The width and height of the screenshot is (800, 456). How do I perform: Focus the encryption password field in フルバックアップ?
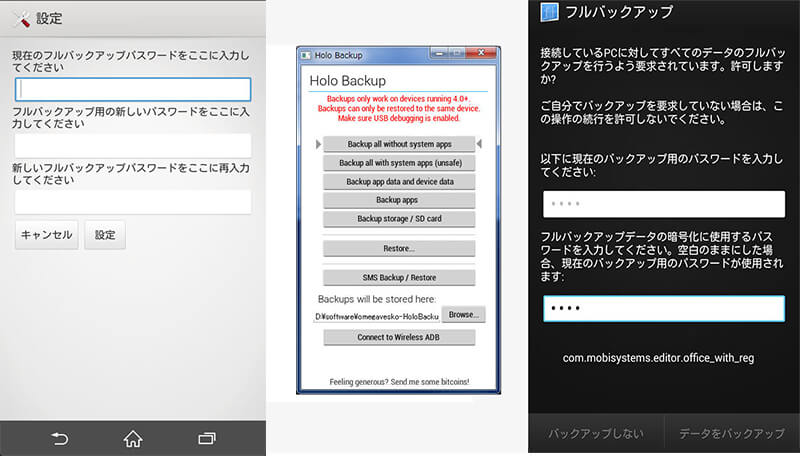(x=664, y=309)
